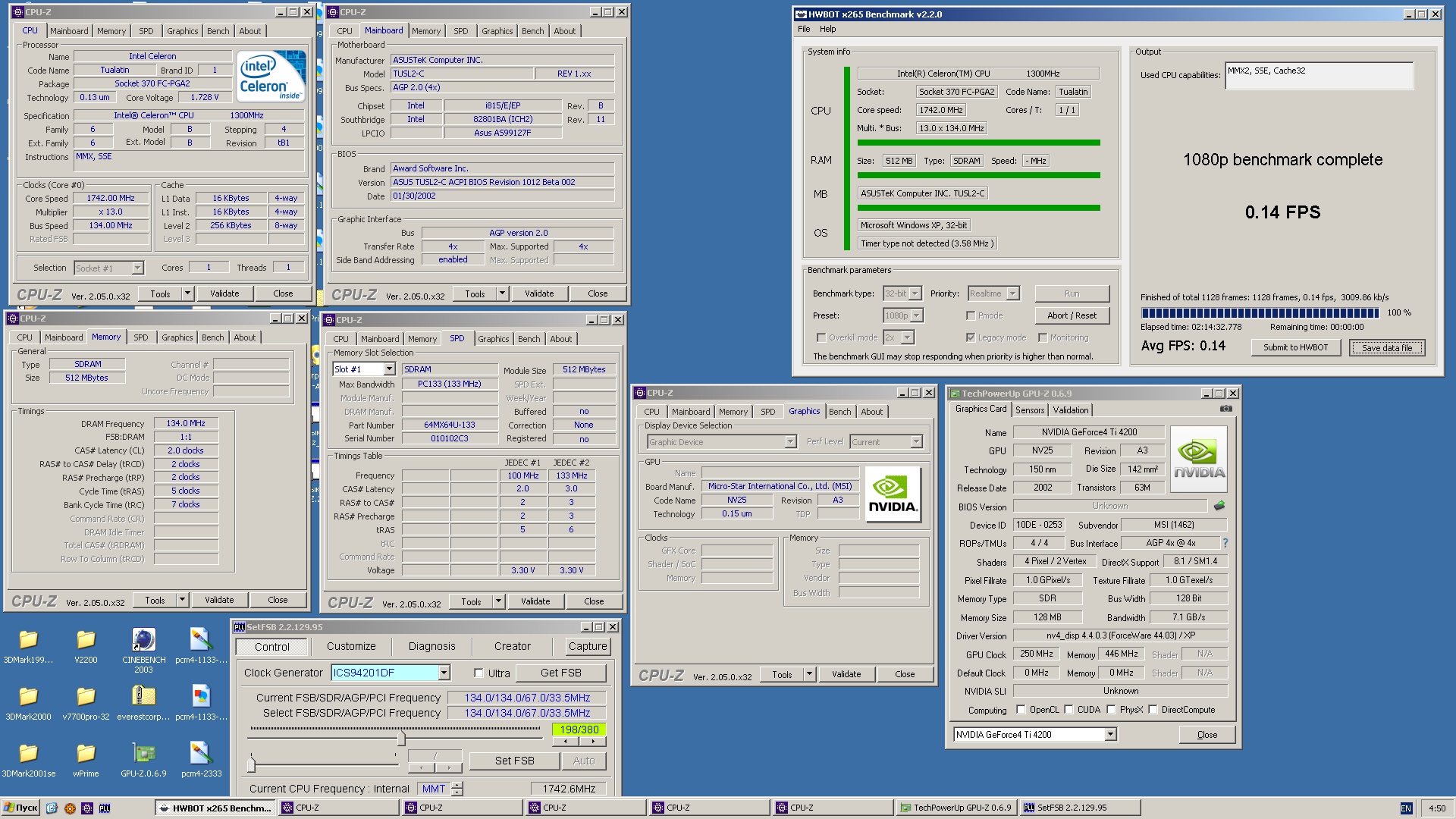The height and width of the screenshot is (819, 1456).
Task: Toggle Legacy mode checkbox
Action: (x=971, y=337)
